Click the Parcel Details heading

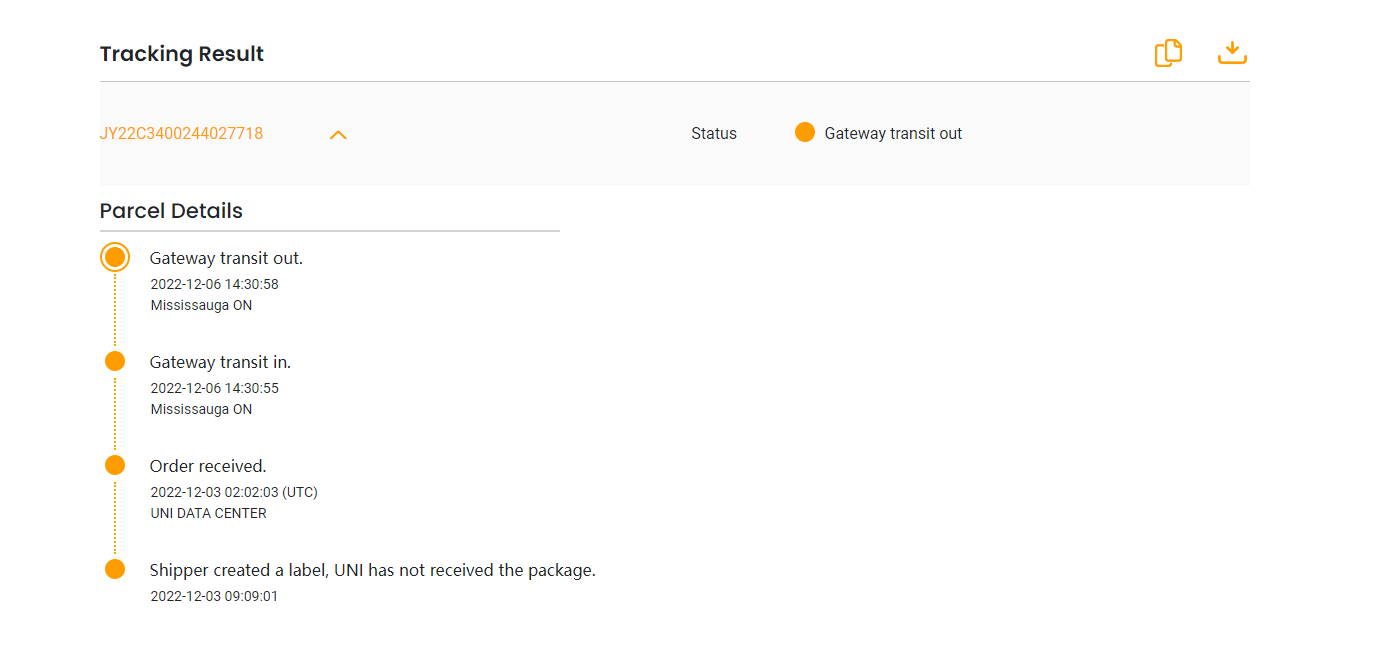(x=171, y=211)
